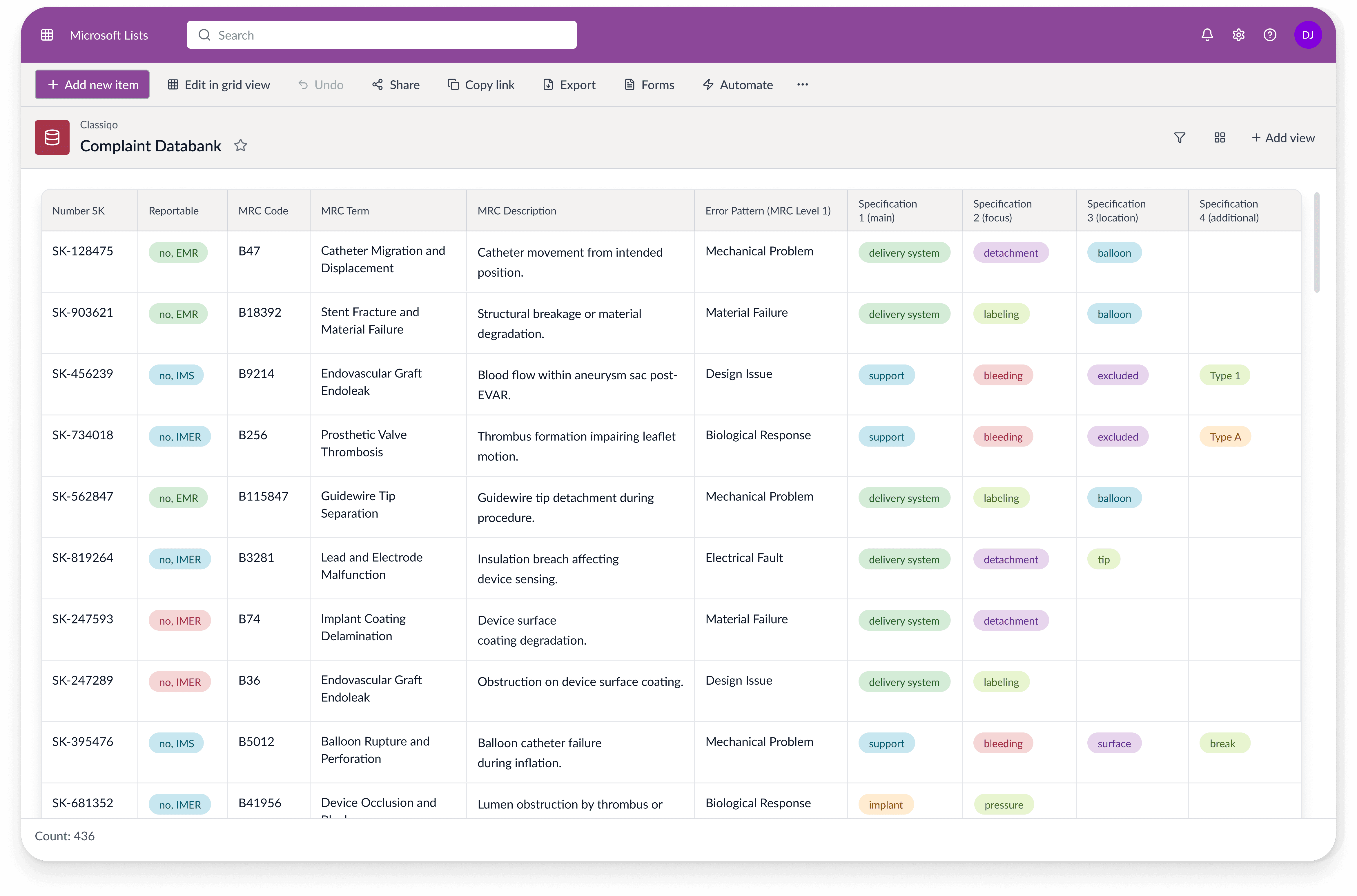
Task: Click in the Search field
Action: tap(382, 35)
